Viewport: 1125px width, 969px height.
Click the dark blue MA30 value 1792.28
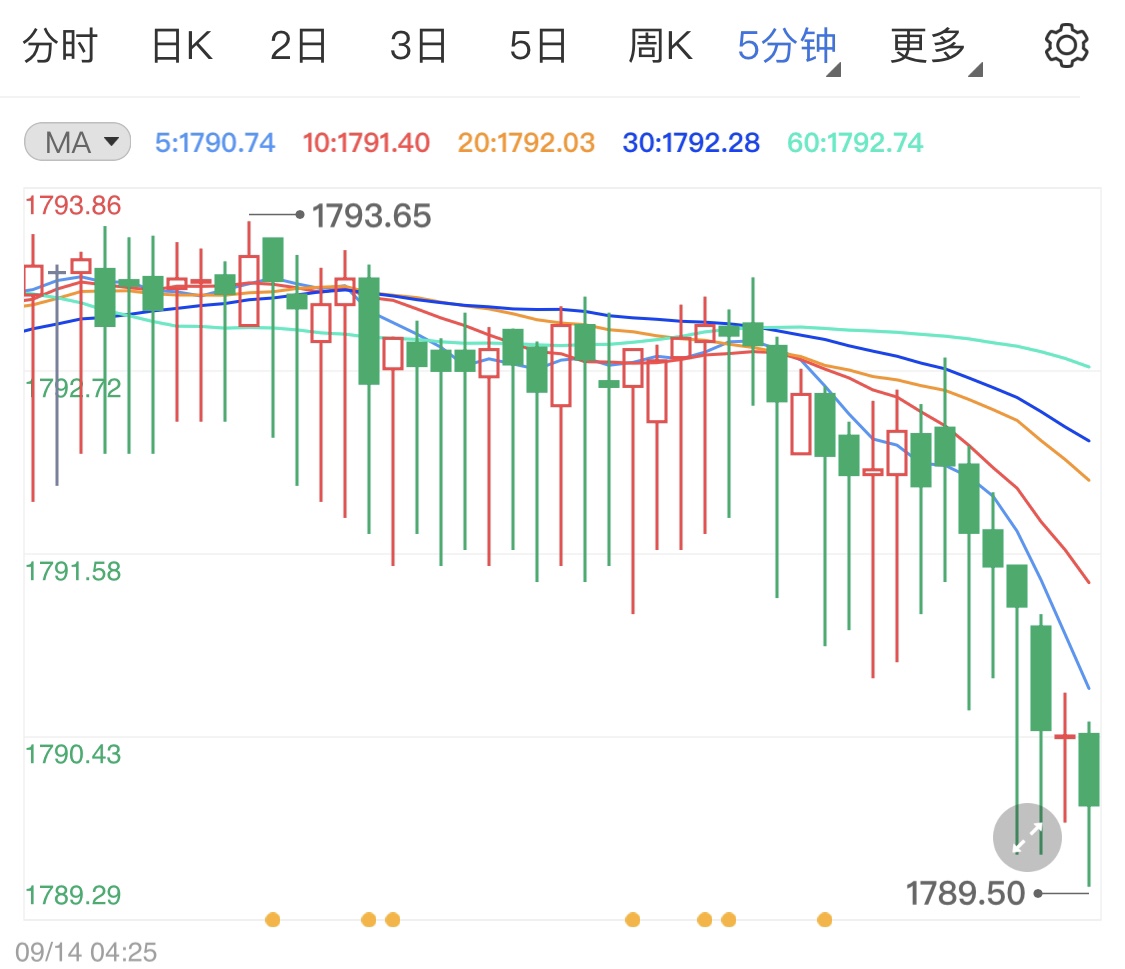point(690,142)
